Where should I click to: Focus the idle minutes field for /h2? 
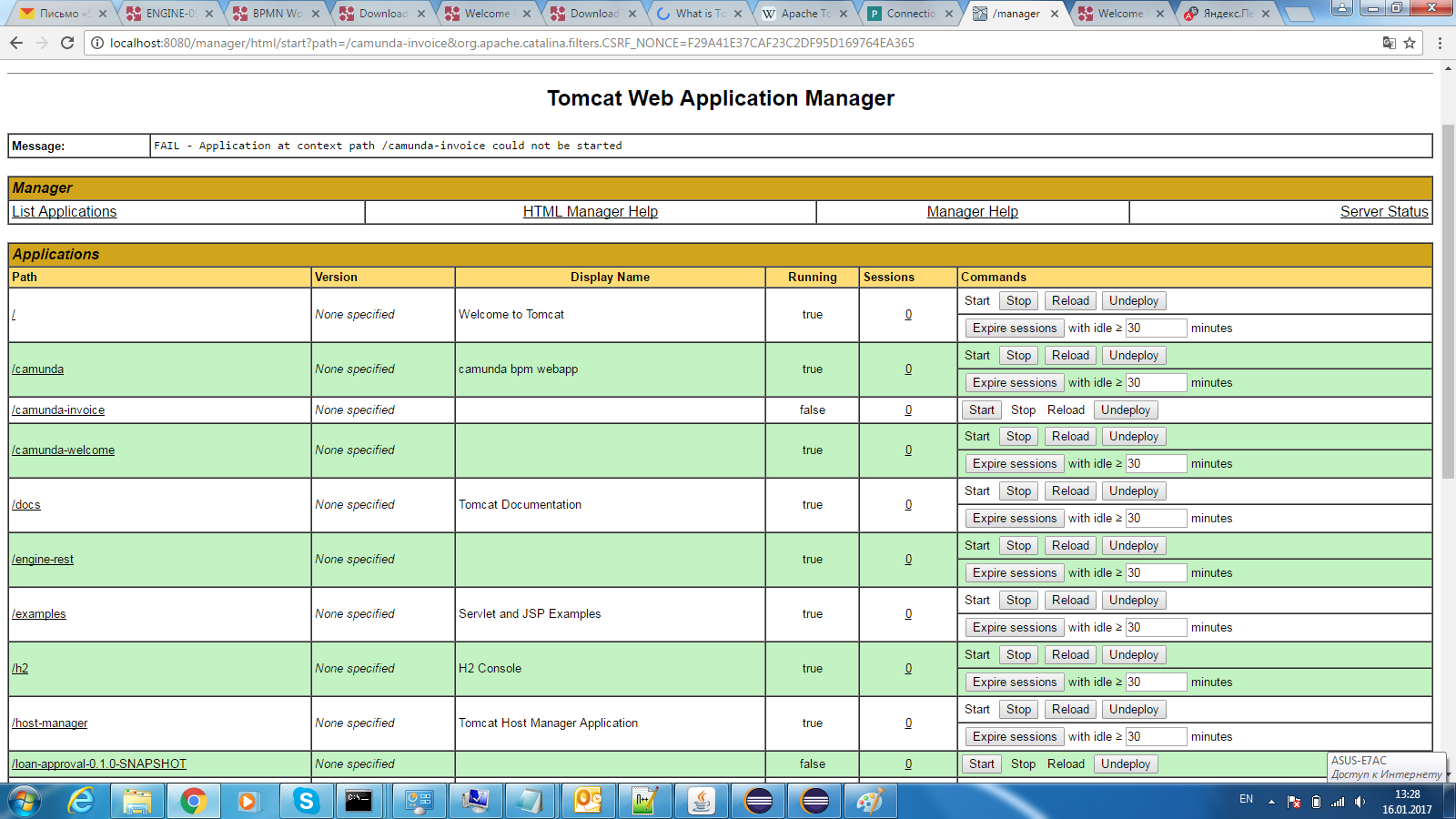(x=1156, y=682)
